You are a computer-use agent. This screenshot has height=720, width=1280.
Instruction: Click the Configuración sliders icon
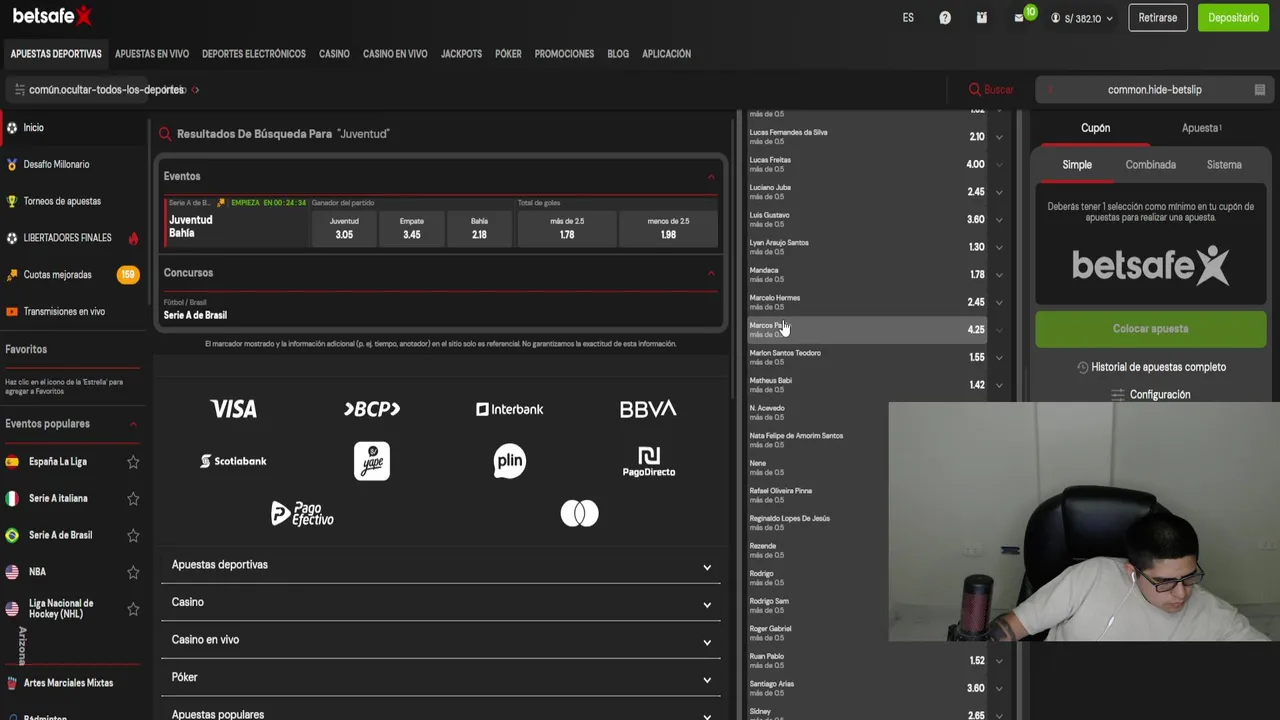point(1118,395)
